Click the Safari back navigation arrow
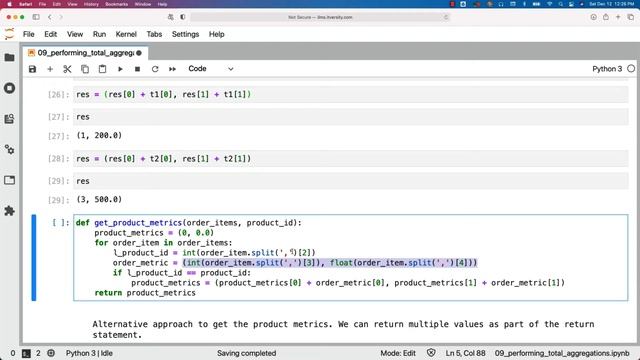Screen dimensions: 640x360 50,17
